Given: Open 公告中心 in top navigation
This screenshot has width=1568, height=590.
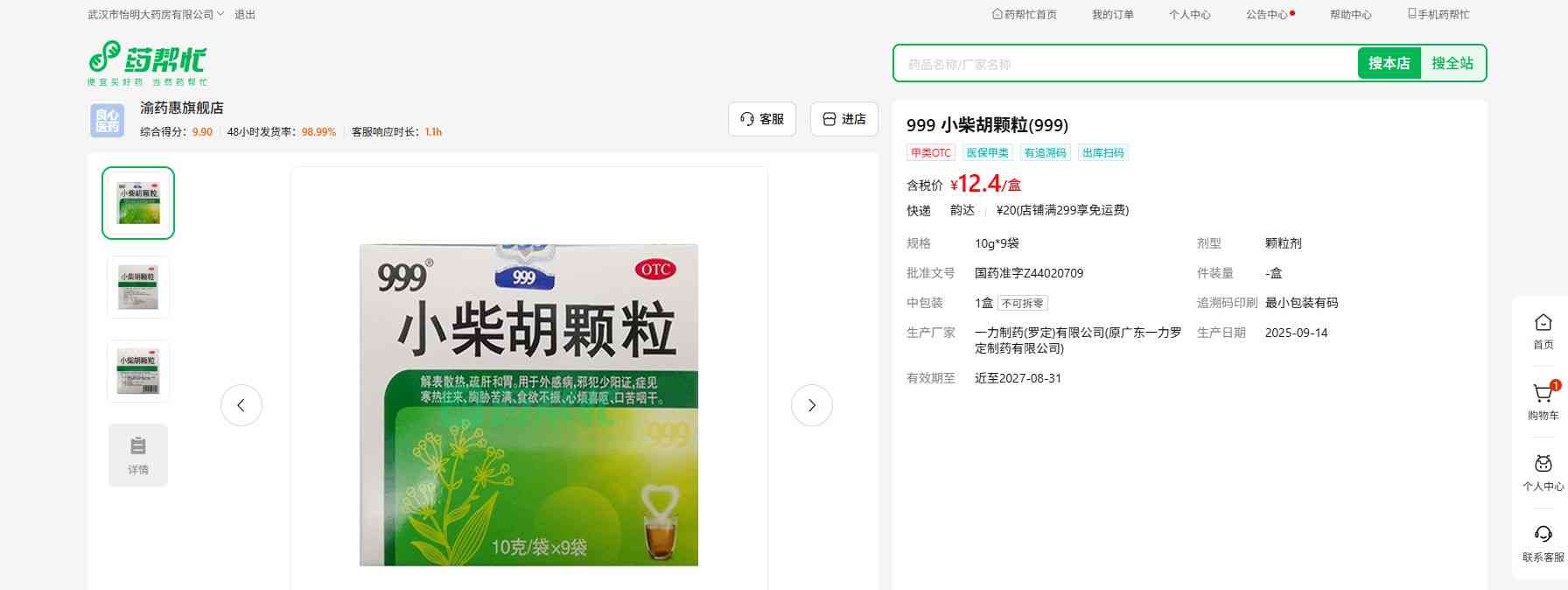Looking at the screenshot, I should coord(1266,15).
